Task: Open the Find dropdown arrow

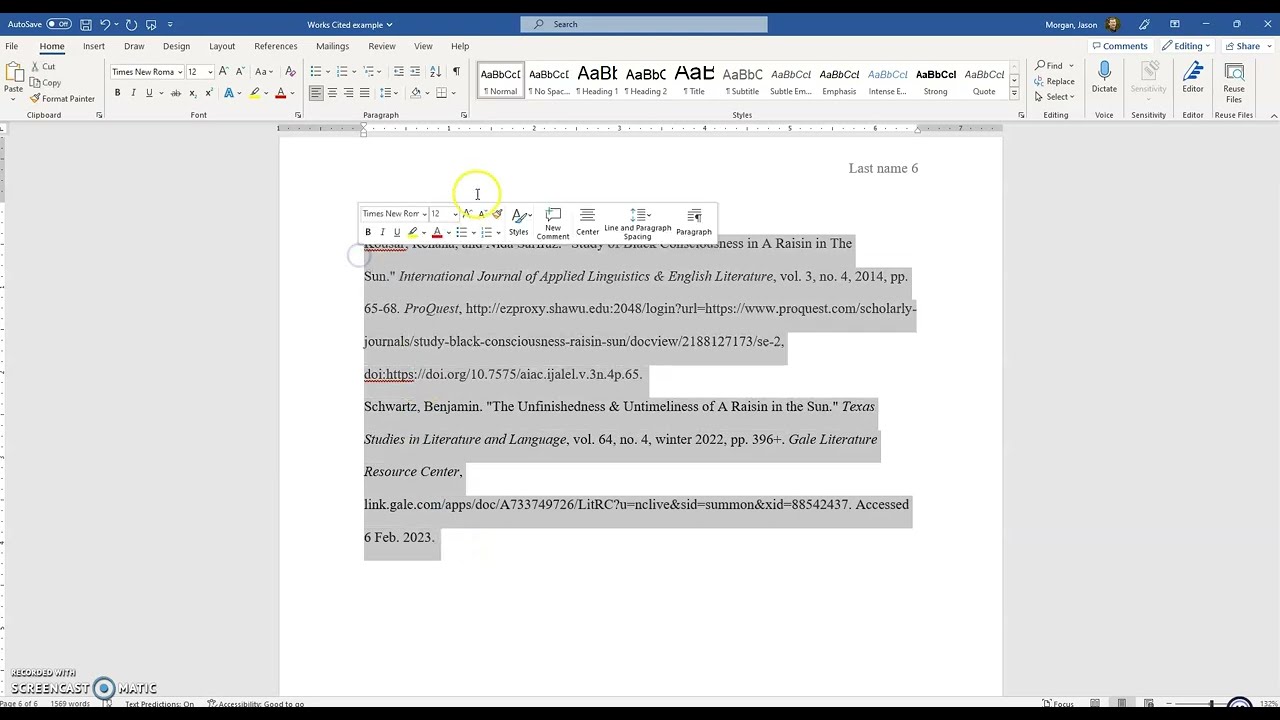Action: tap(1071, 66)
